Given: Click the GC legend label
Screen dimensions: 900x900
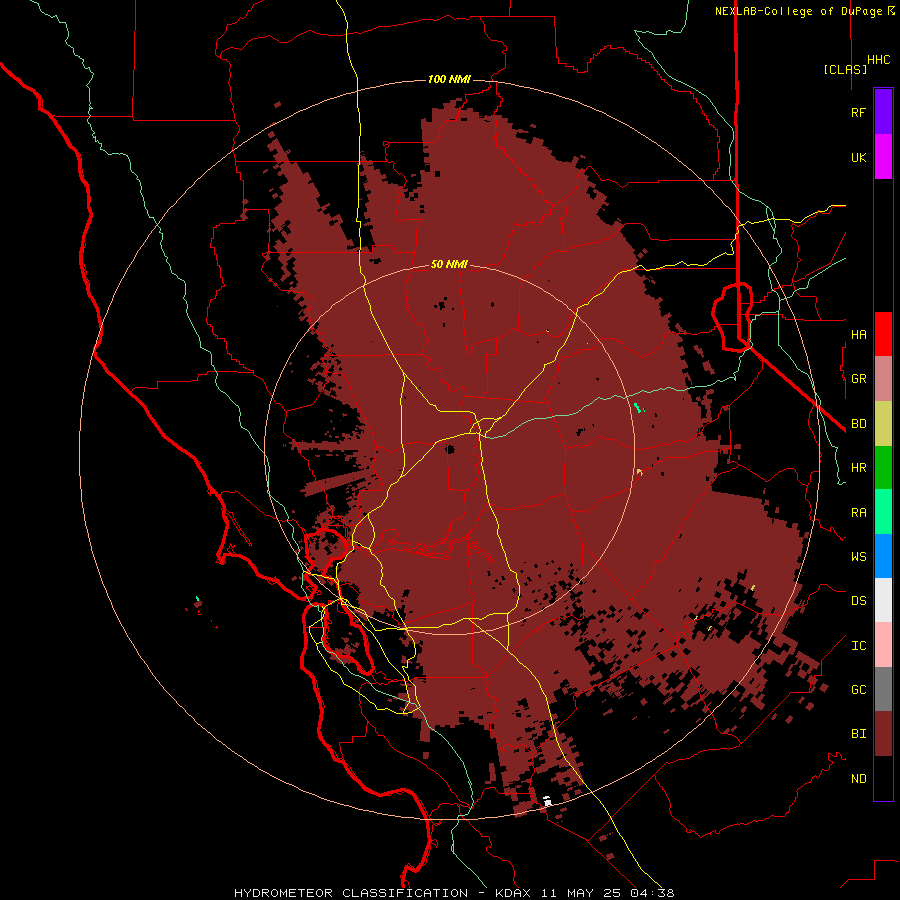Looking at the screenshot, I should point(859,690).
